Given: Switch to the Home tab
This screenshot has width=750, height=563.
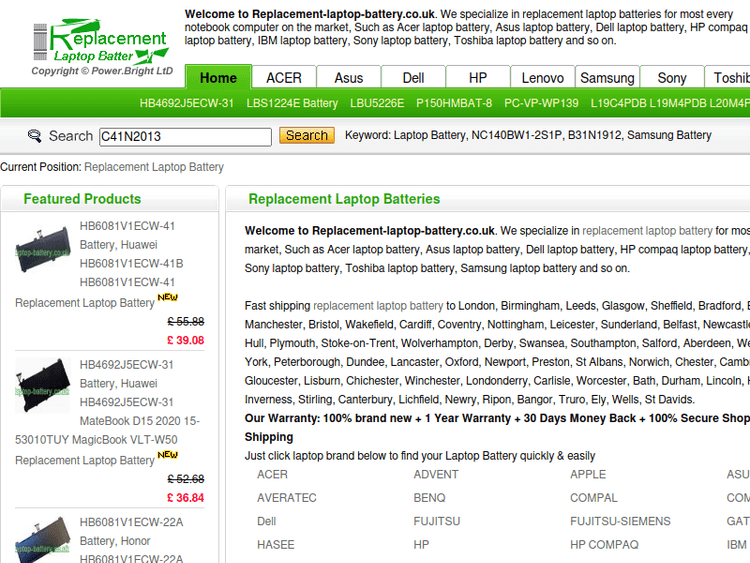Looking at the screenshot, I should 218,78.
